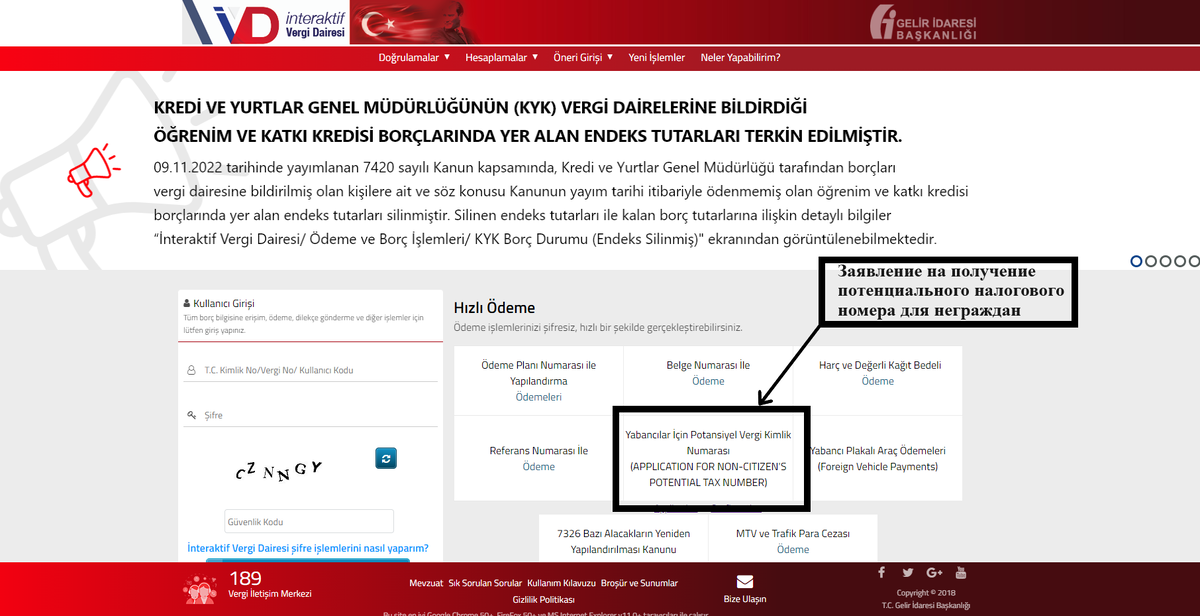Open the Doğrulamalar dropdown menu
Screen dimensions: 1200x616
tap(413, 57)
